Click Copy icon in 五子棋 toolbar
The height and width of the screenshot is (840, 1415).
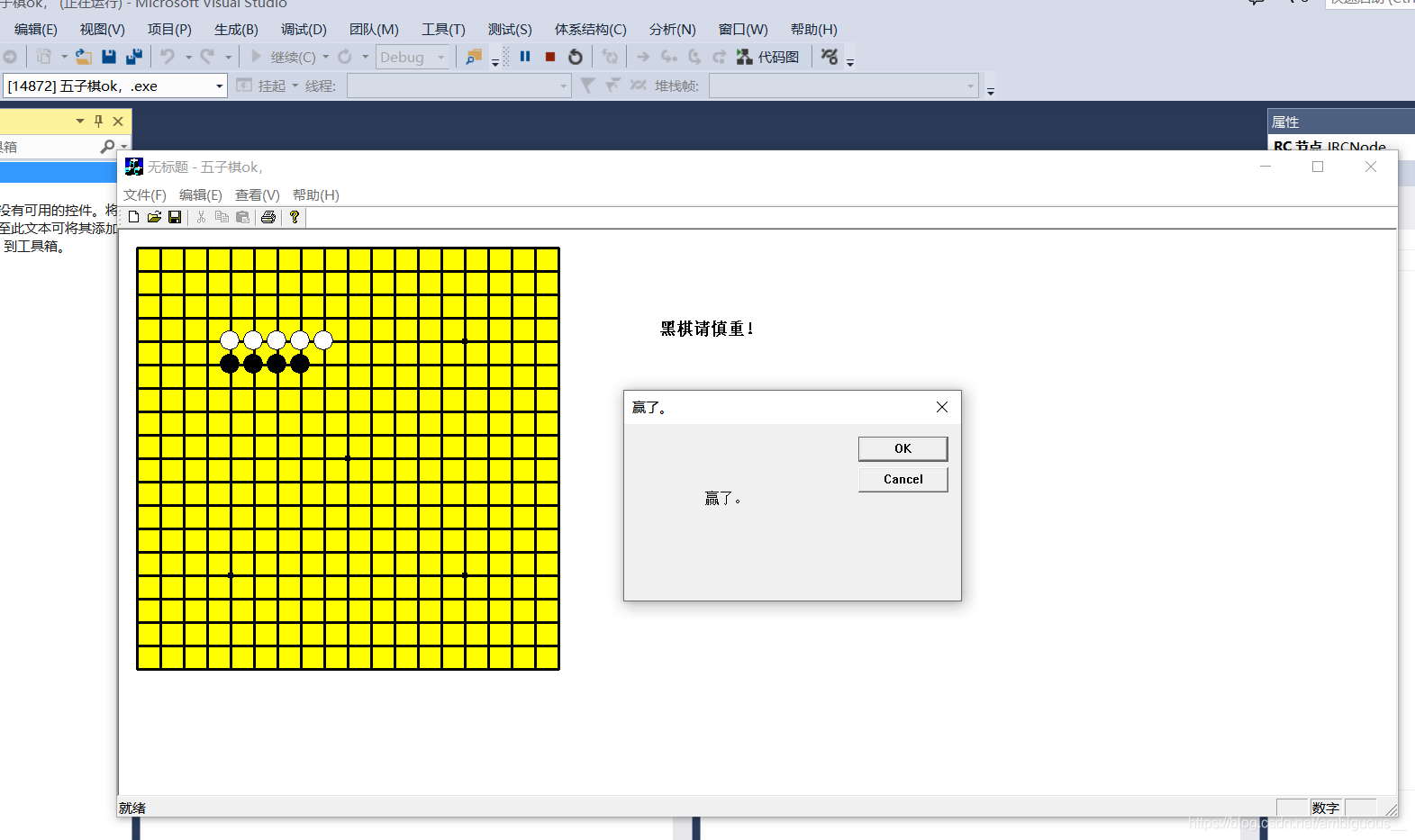pyautogui.click(x=222, y=217)
